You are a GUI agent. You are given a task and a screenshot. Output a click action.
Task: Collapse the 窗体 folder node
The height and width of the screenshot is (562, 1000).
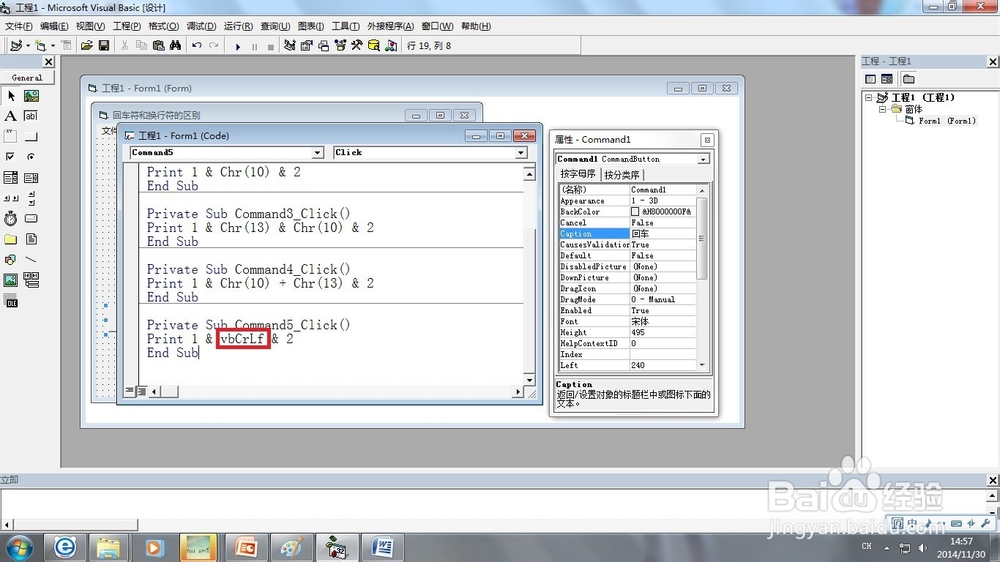tap(882, 109)
